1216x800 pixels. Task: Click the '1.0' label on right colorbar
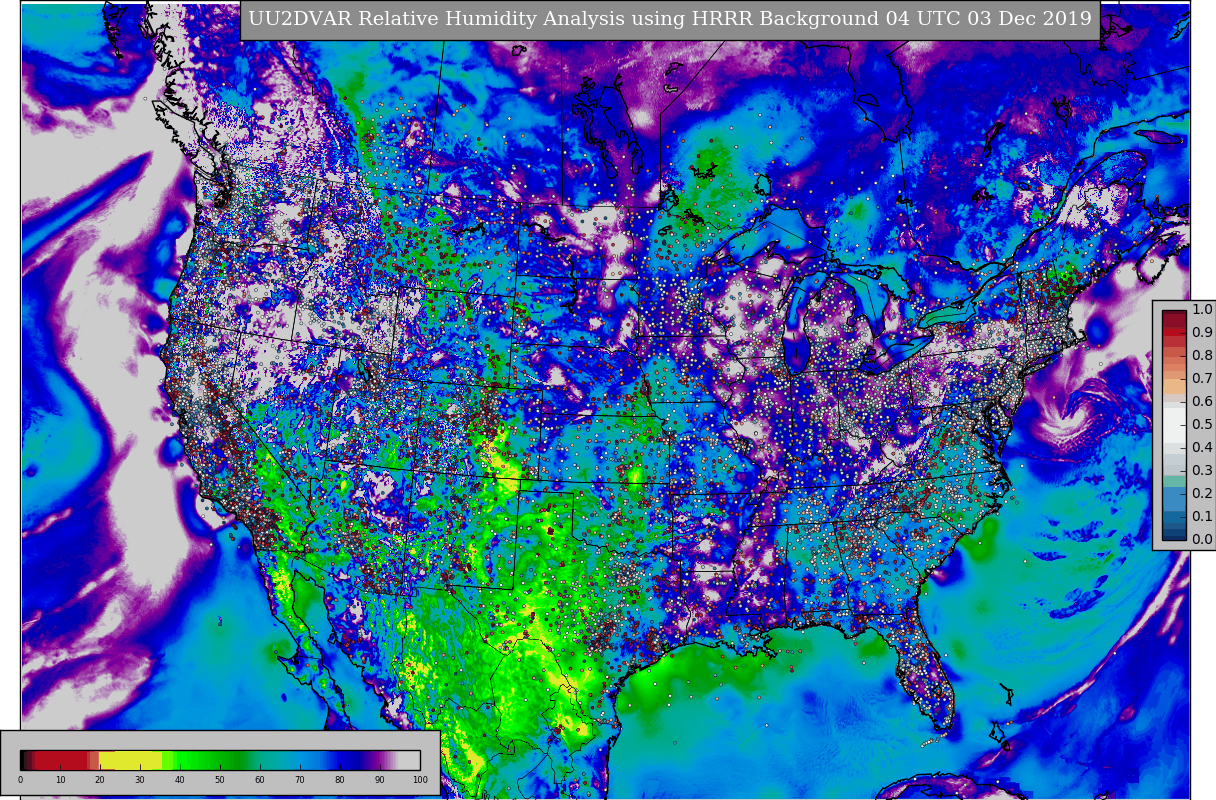(1202, 309)
